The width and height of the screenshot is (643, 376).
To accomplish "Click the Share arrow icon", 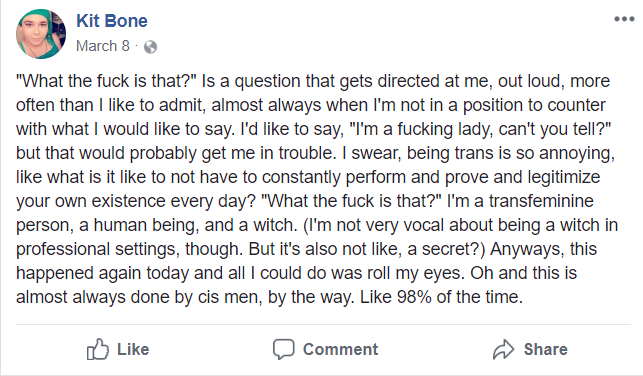I will [x=503, y=349].
